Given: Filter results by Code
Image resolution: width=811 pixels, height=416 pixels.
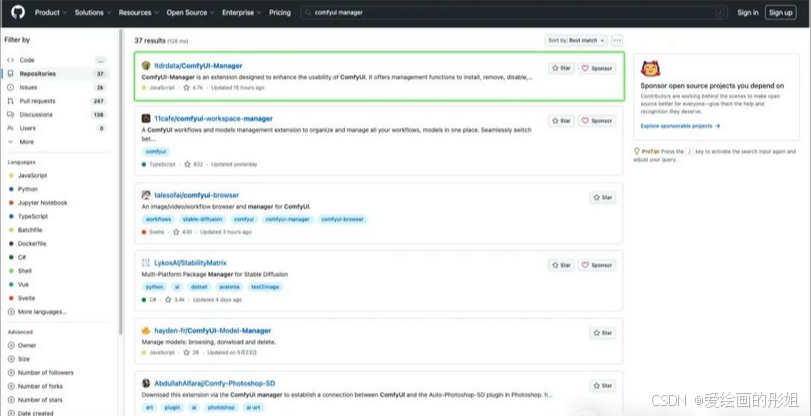Looking at the screenshot, I should click(x=56, y=60).
